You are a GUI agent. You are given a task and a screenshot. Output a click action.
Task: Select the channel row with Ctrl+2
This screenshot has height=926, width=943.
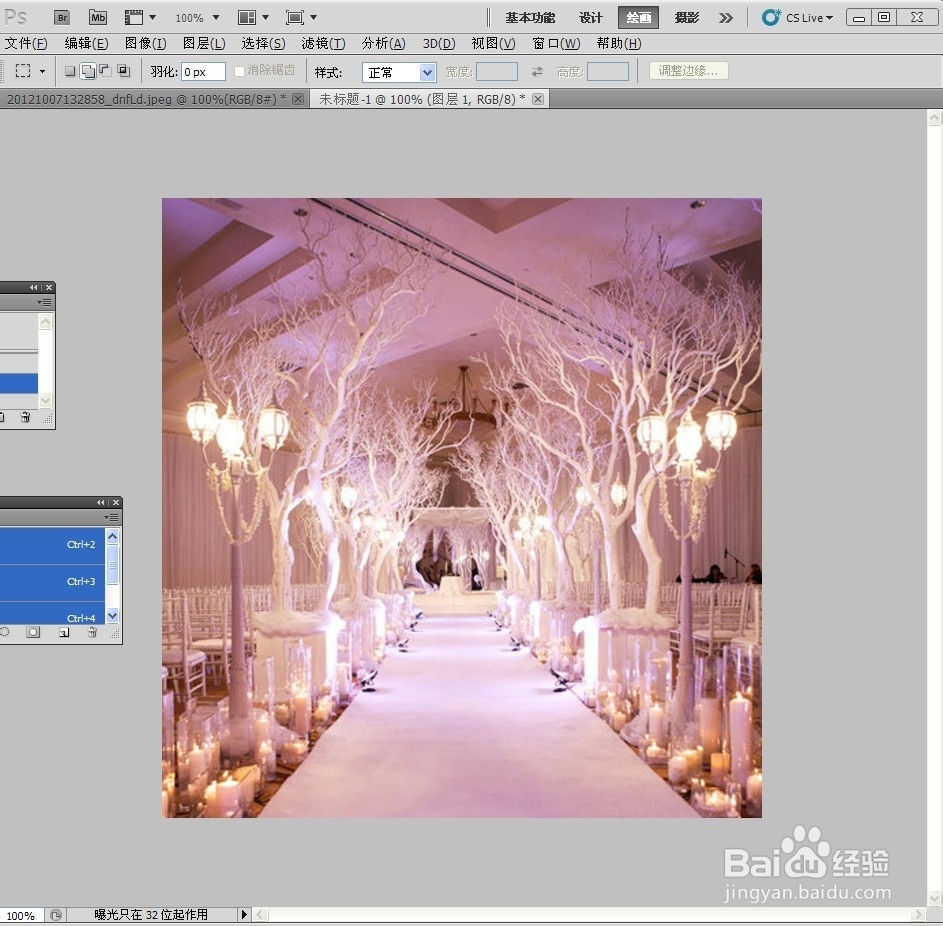pyautogui.click(x=52, y=545)
